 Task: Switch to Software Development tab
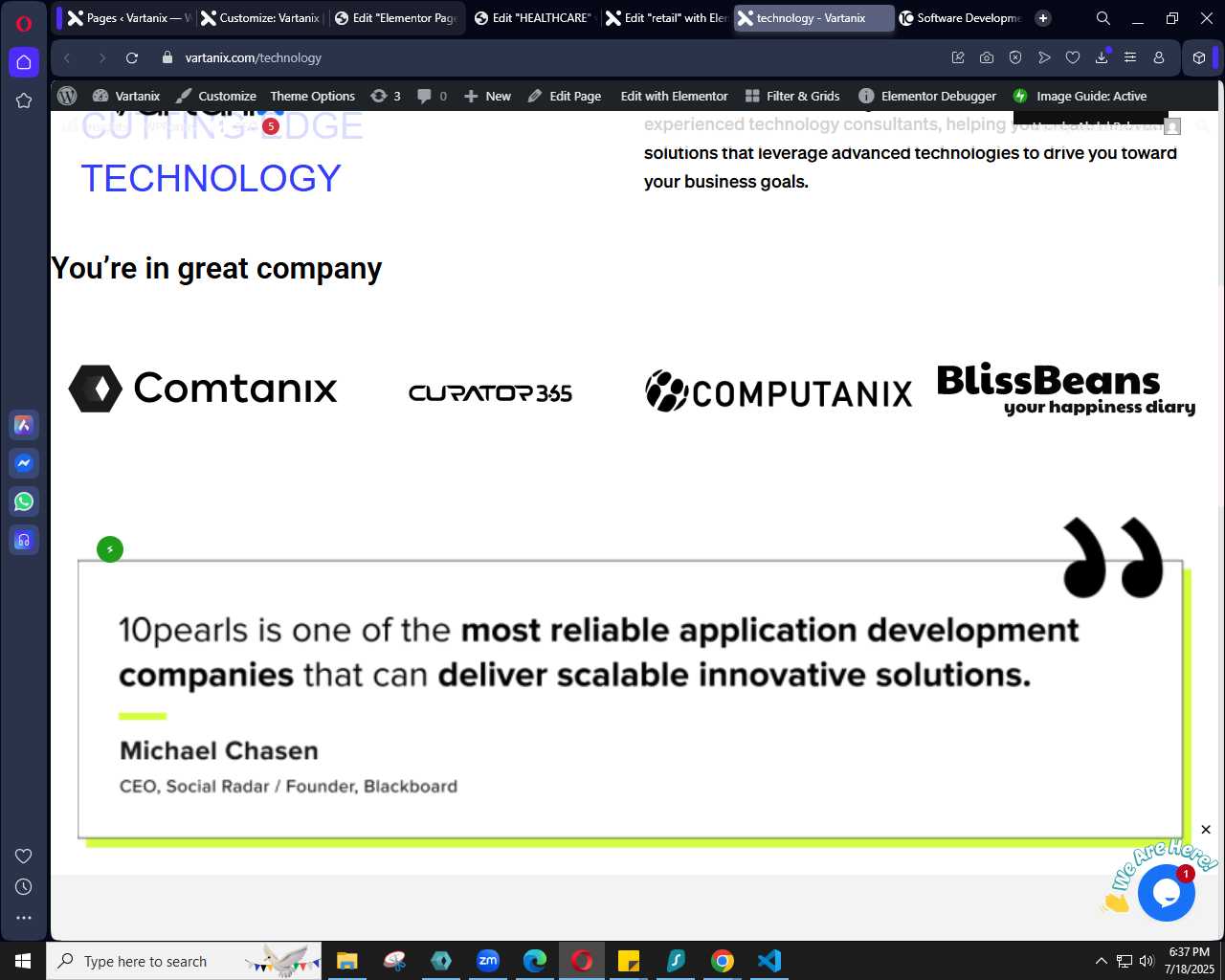(960, 18)
